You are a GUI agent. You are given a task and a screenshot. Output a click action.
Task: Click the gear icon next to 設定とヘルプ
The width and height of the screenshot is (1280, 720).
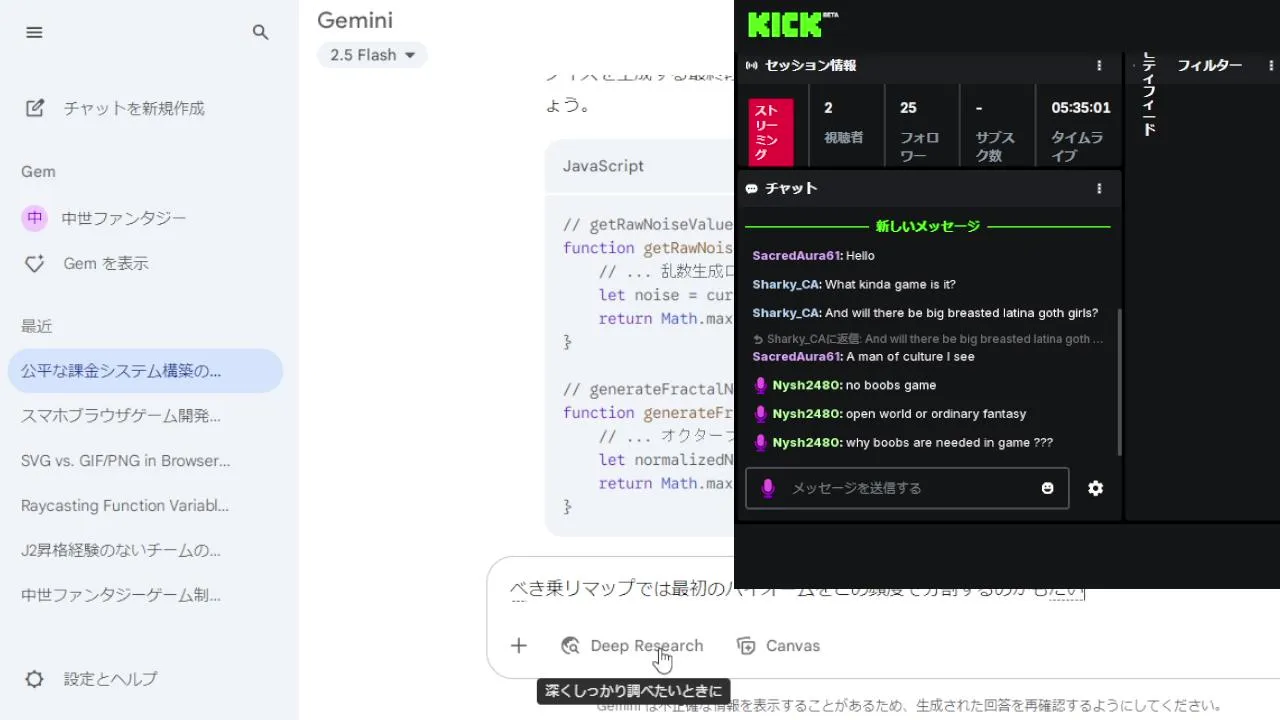tap(34, 679)
